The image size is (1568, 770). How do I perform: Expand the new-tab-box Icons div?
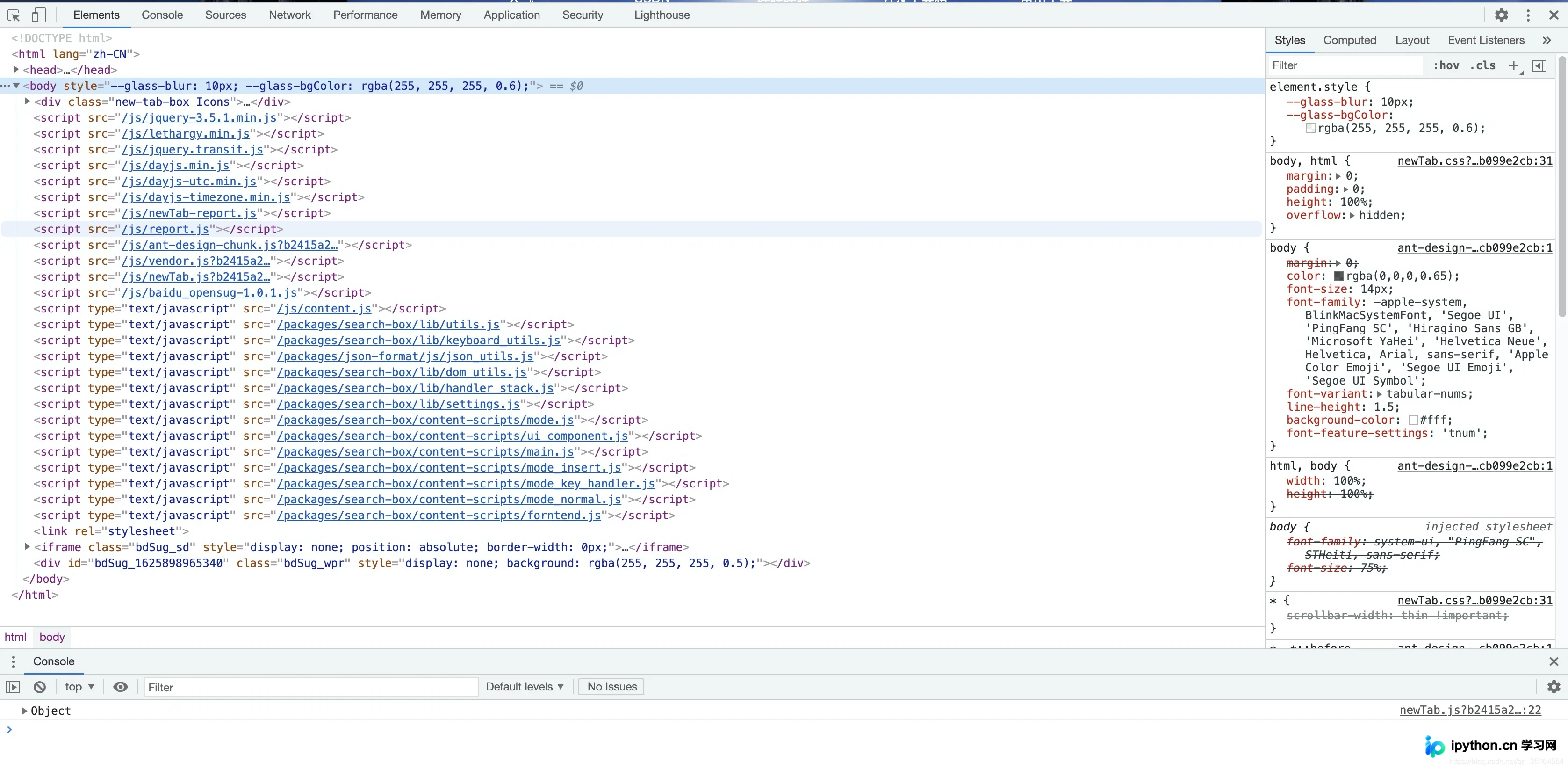coord(28,102)
